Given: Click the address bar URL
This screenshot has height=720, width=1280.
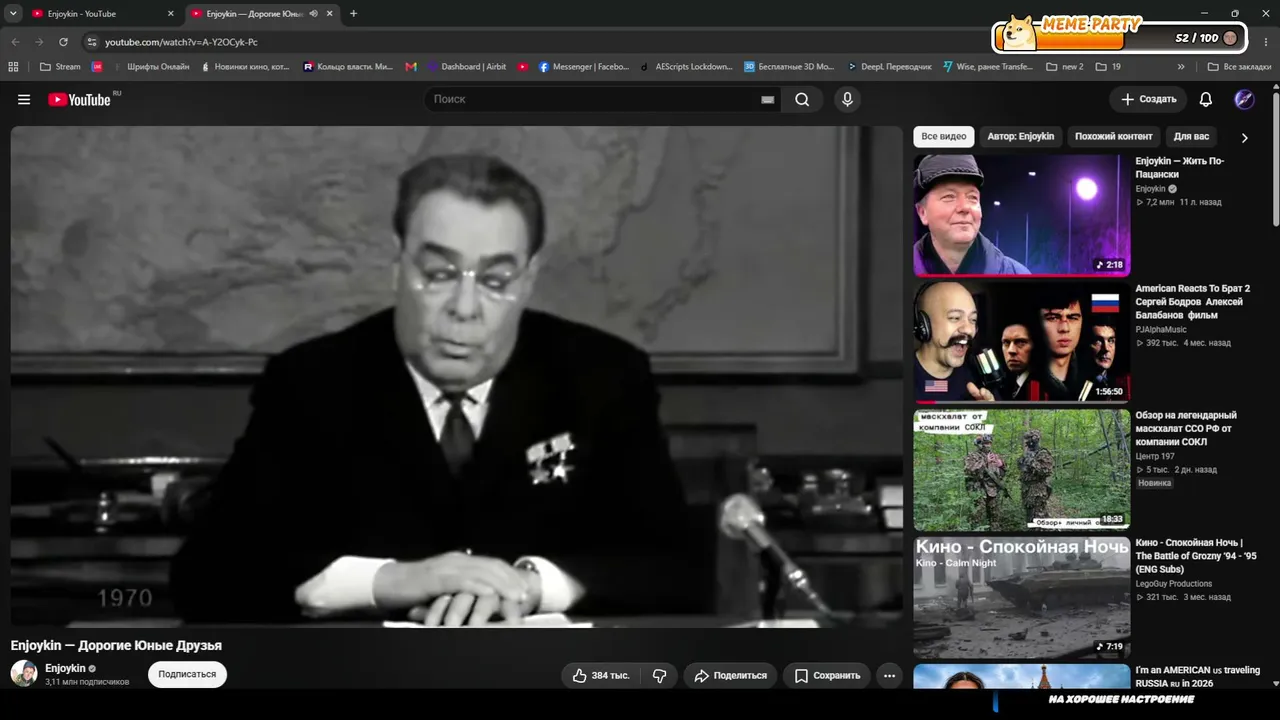Looking at the screenshot, I should pos(181,42).
